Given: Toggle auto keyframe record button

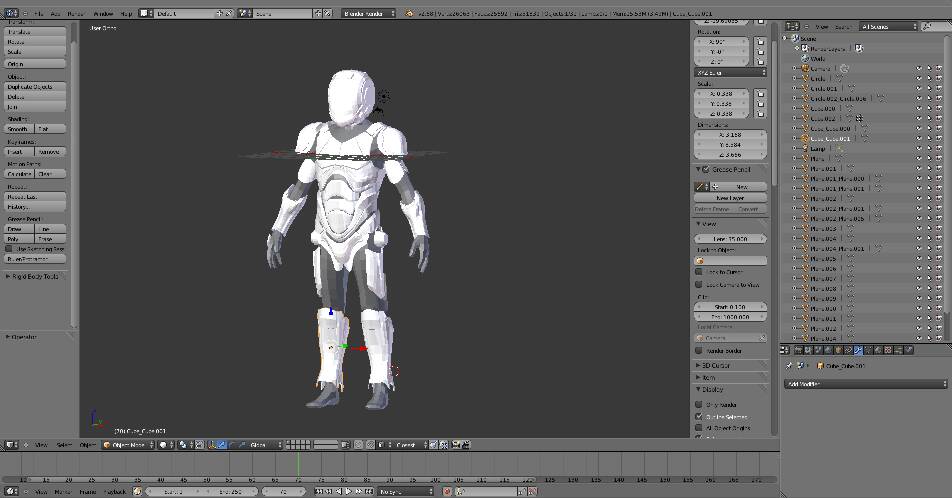Looking at the screenshot, I should (x=447, y=491).
